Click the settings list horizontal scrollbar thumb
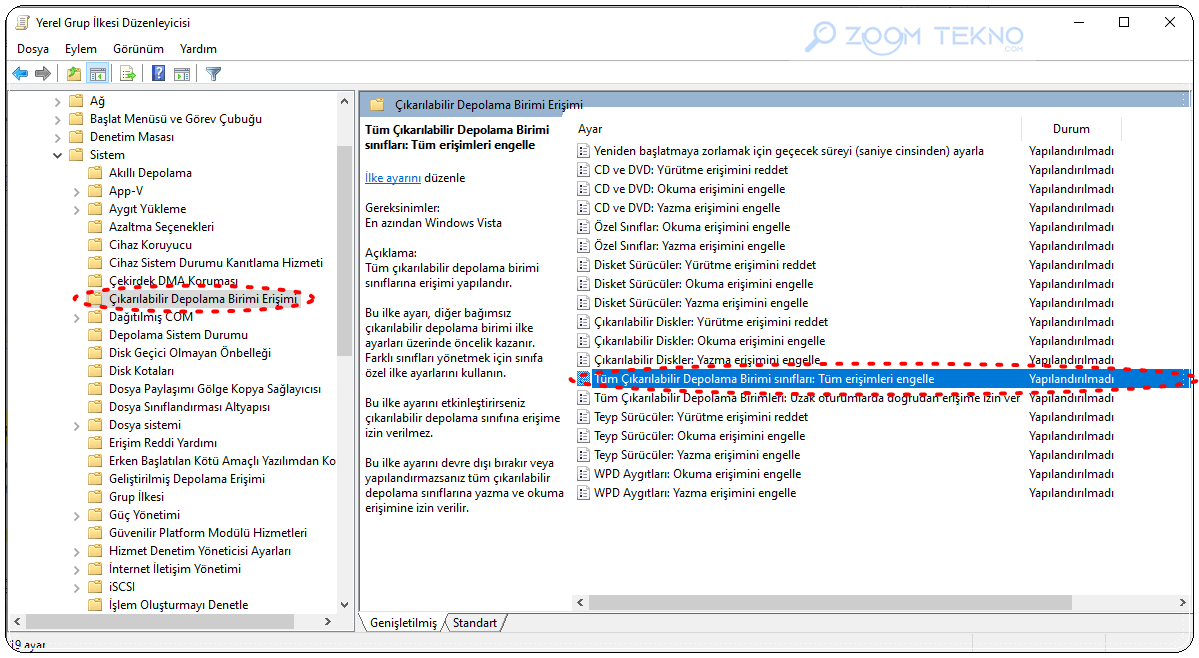The height and width of the screenshot is (658, 1199). click(830, 603)
